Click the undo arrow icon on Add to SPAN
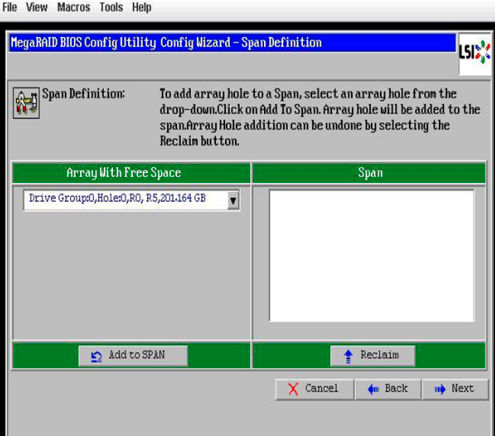The width and height of the screenshot is (495, 436). 96,356
